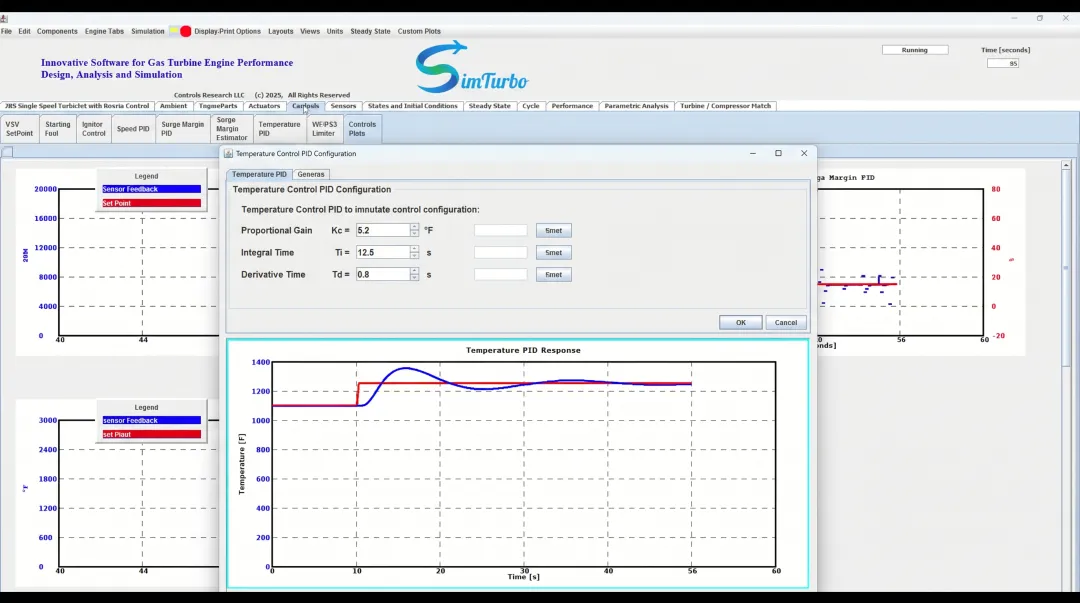Open the Units menu
Screen dimensions: 1080x603
pos(335,31)
